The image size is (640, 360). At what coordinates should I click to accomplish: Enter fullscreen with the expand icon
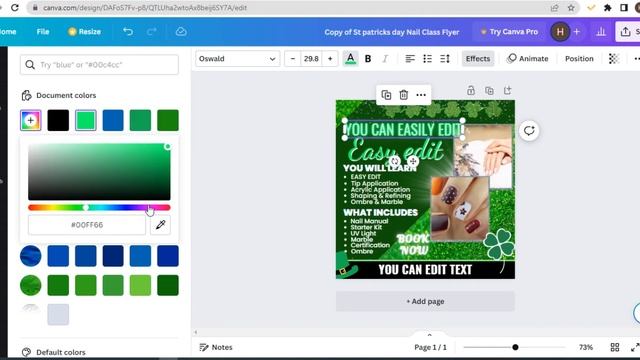[635, 347]
